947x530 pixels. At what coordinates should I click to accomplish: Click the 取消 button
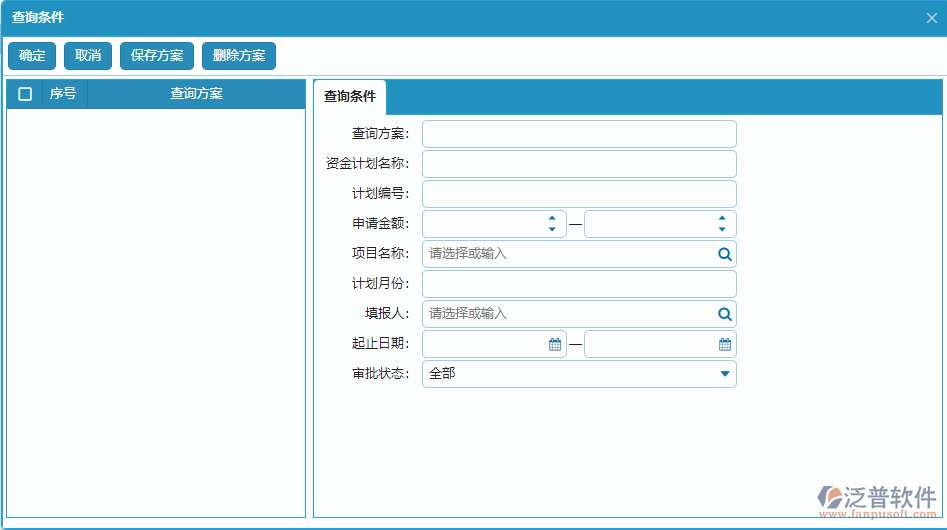[x=88, y=56]
